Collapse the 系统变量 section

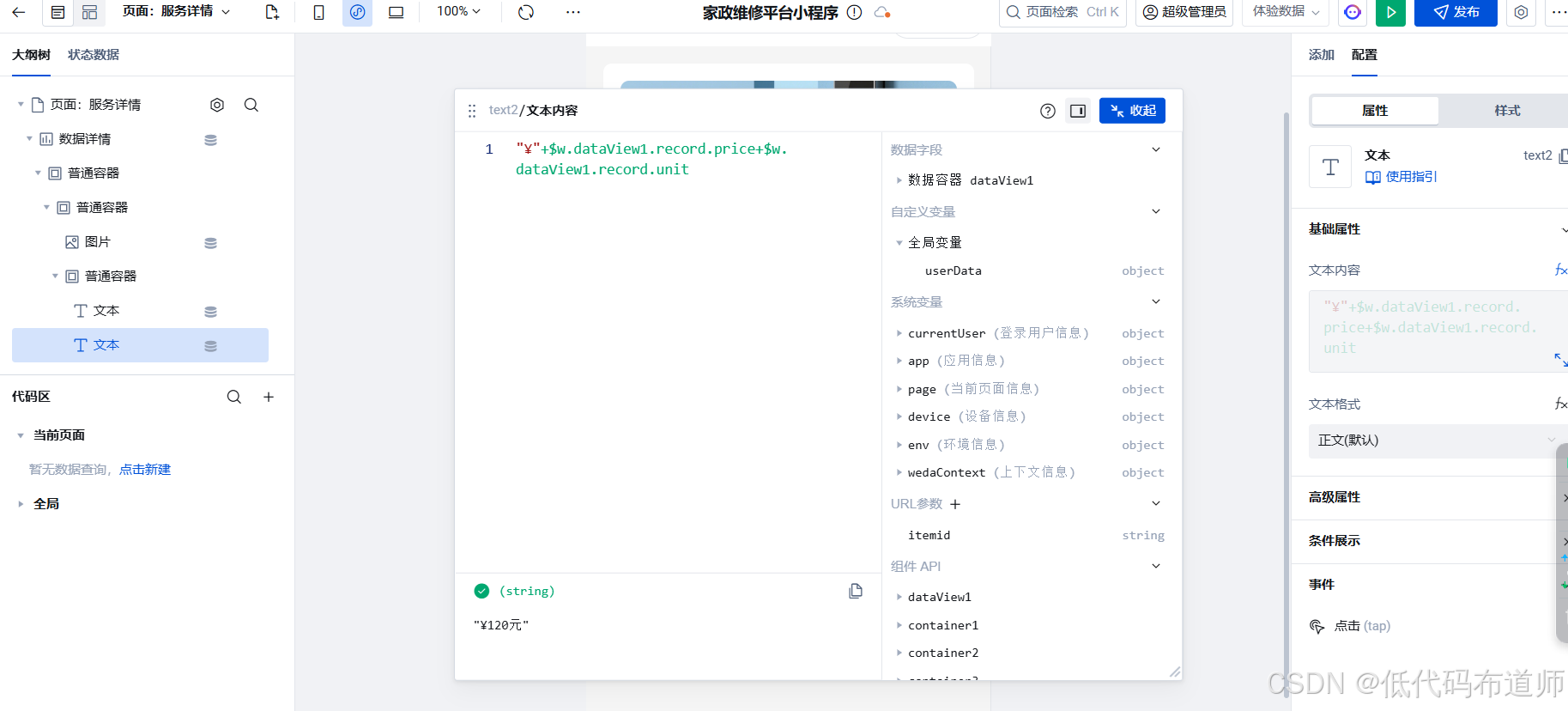pos(1155,301)
